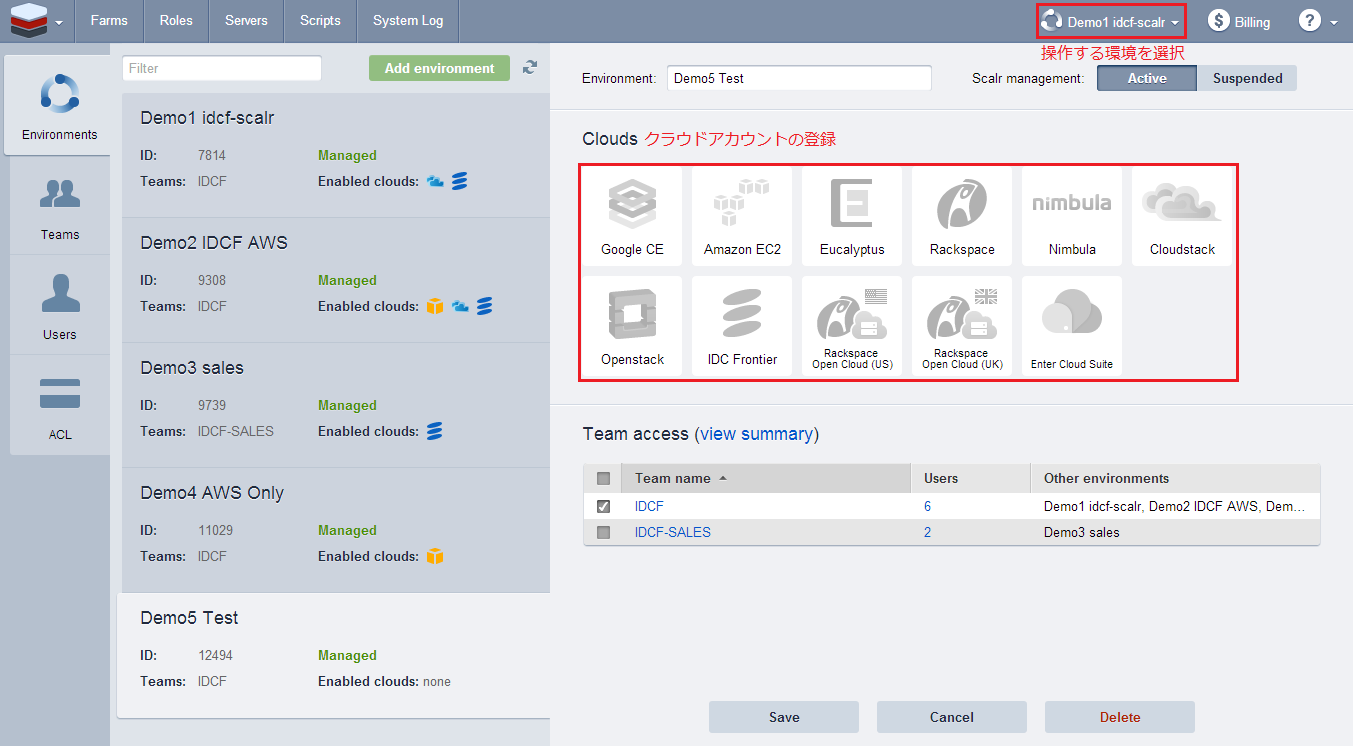Screen dimensions: 1353x746
Task: Select the Demo4 AWS Only environment card
Action: click(336, 530)
